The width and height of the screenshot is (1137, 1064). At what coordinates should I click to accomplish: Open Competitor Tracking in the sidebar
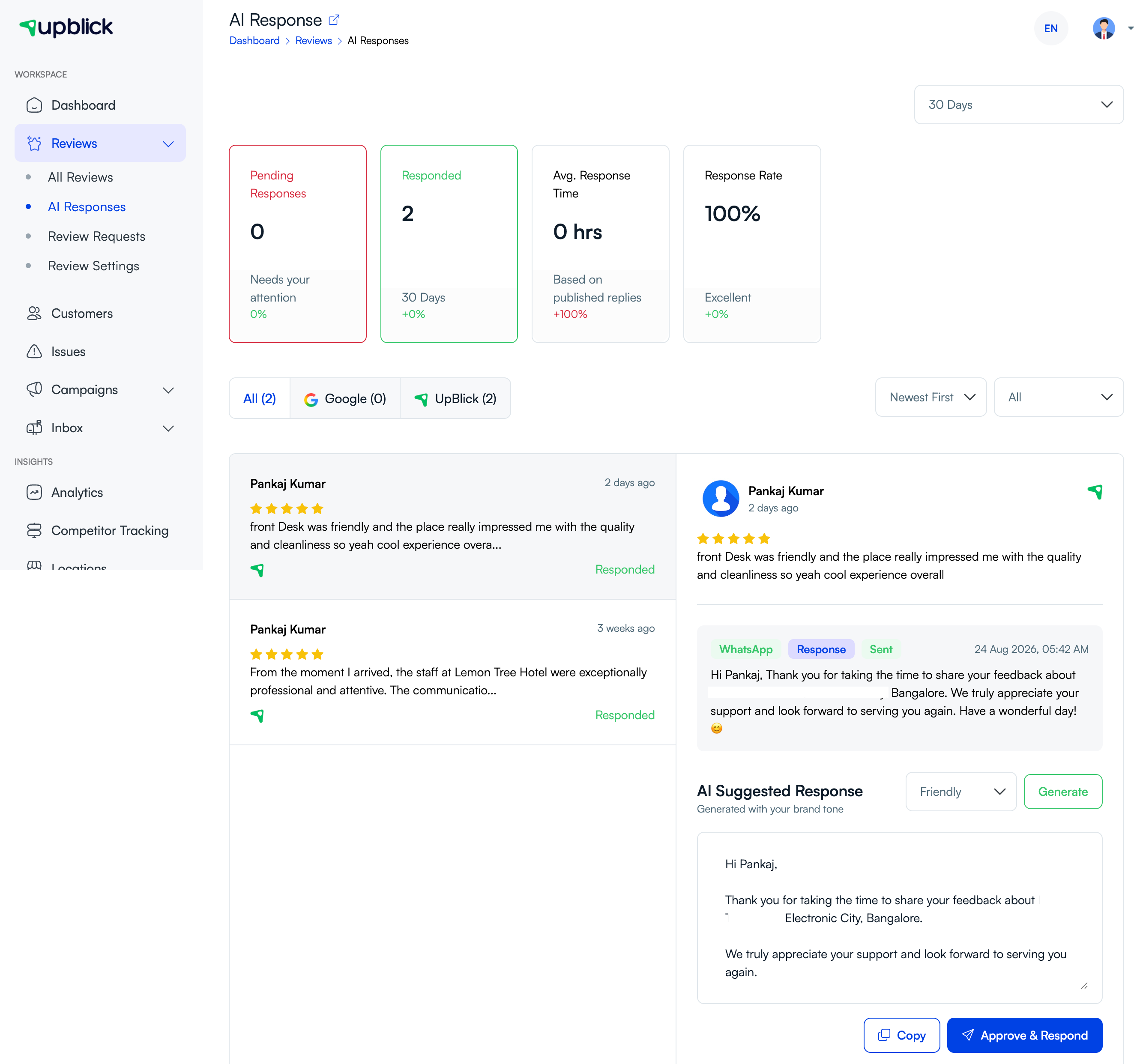point(100,531)
